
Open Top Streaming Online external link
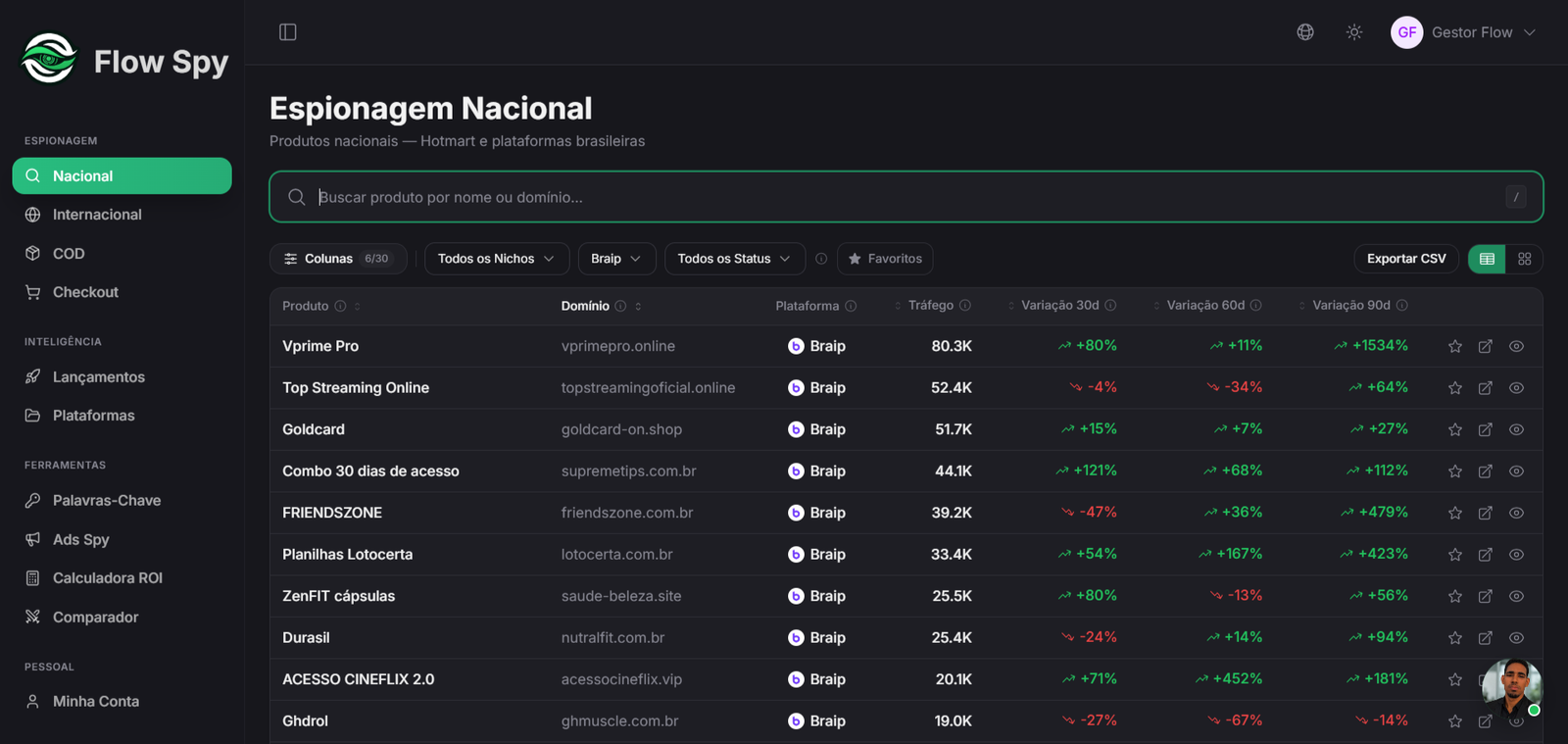[1486, 388]
